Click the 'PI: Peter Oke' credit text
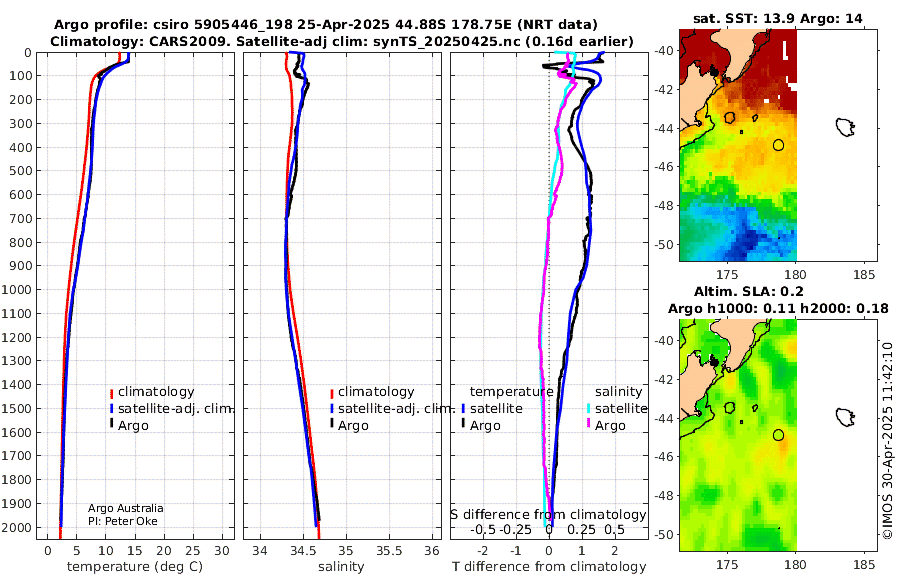The width and height of the screenshot is (900, 580). 122,521
